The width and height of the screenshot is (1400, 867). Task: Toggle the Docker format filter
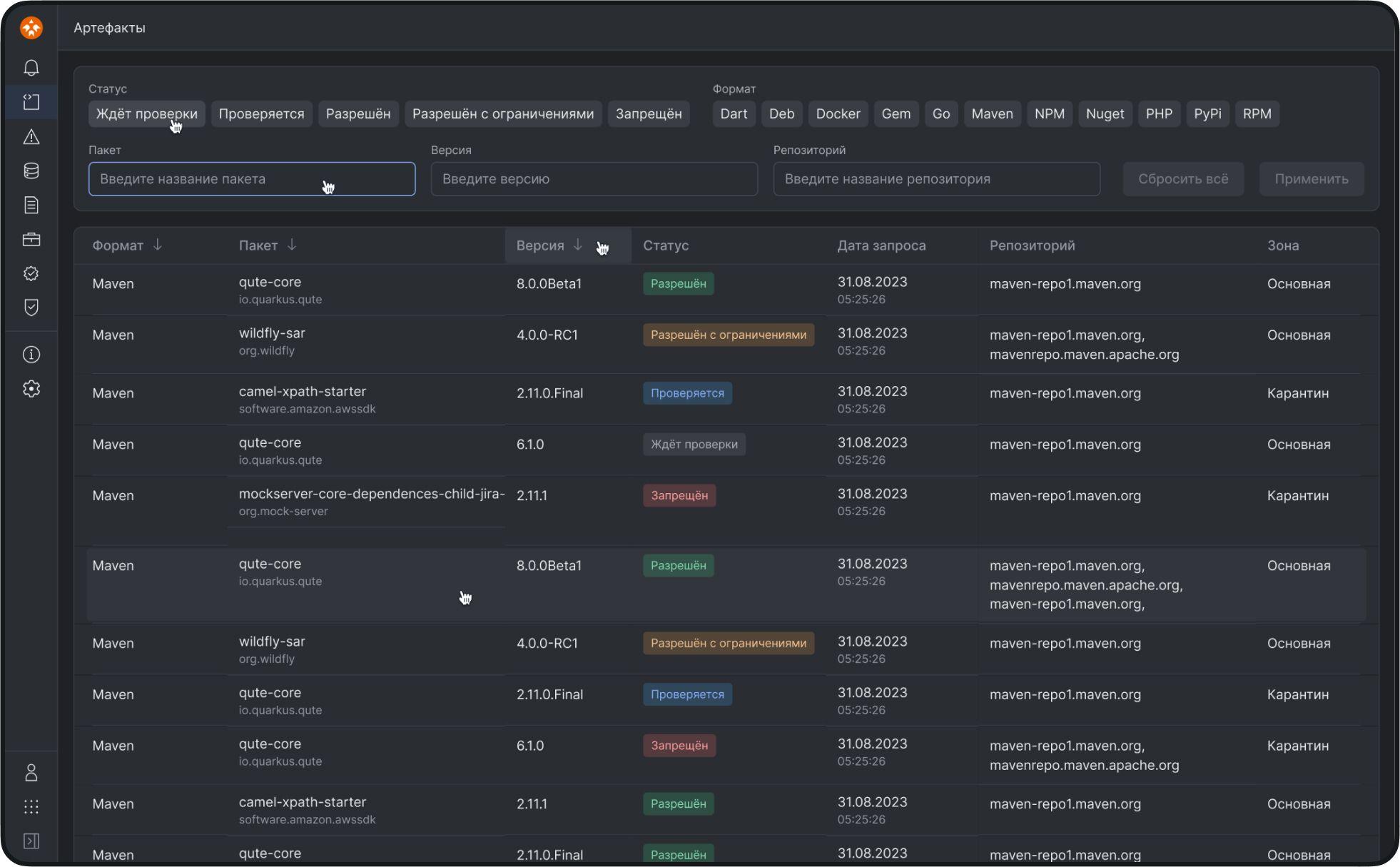pos(838,114)
